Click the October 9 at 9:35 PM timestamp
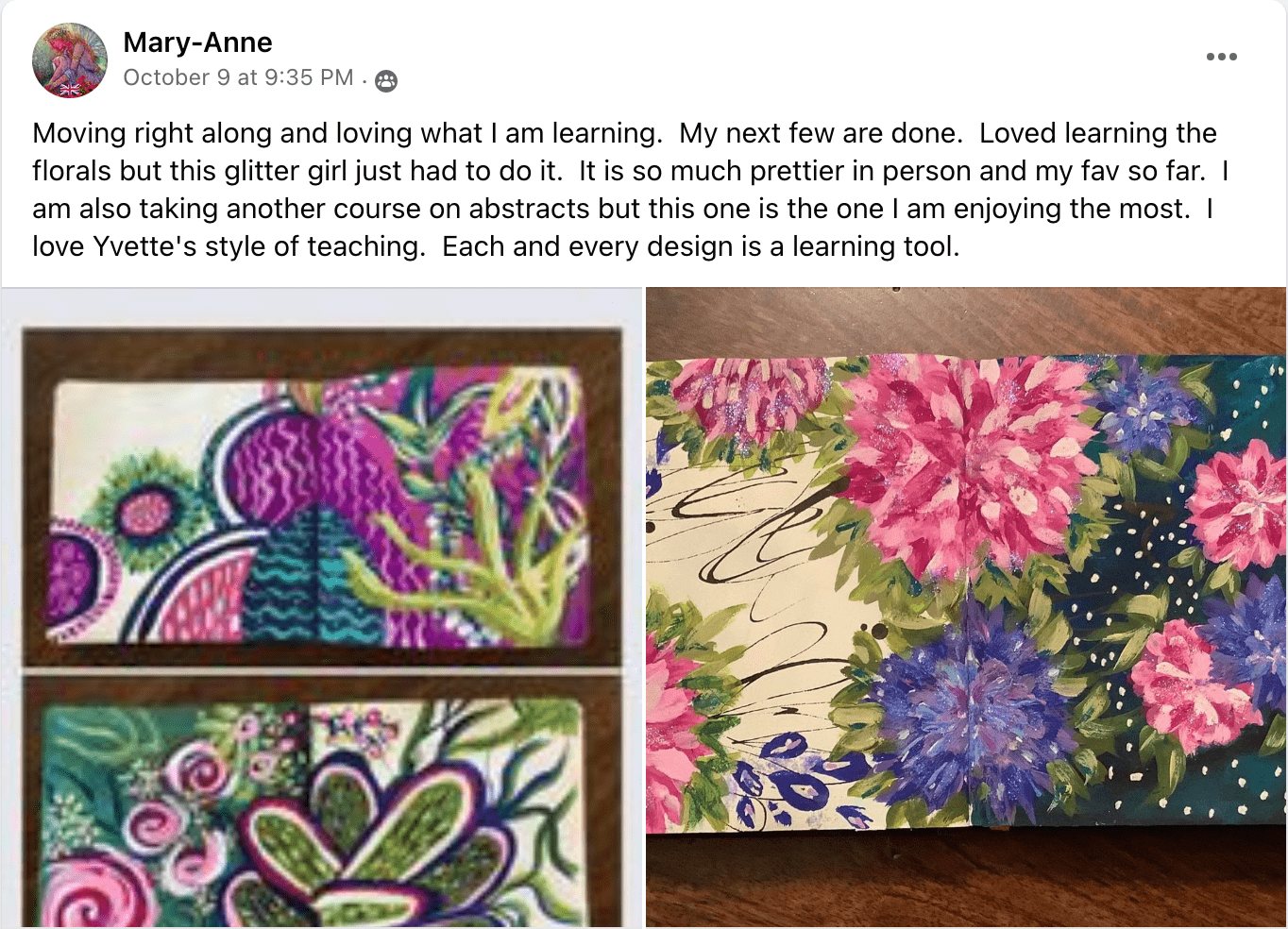This screenshot has width=1288, height=929. (x=238, y=77)
